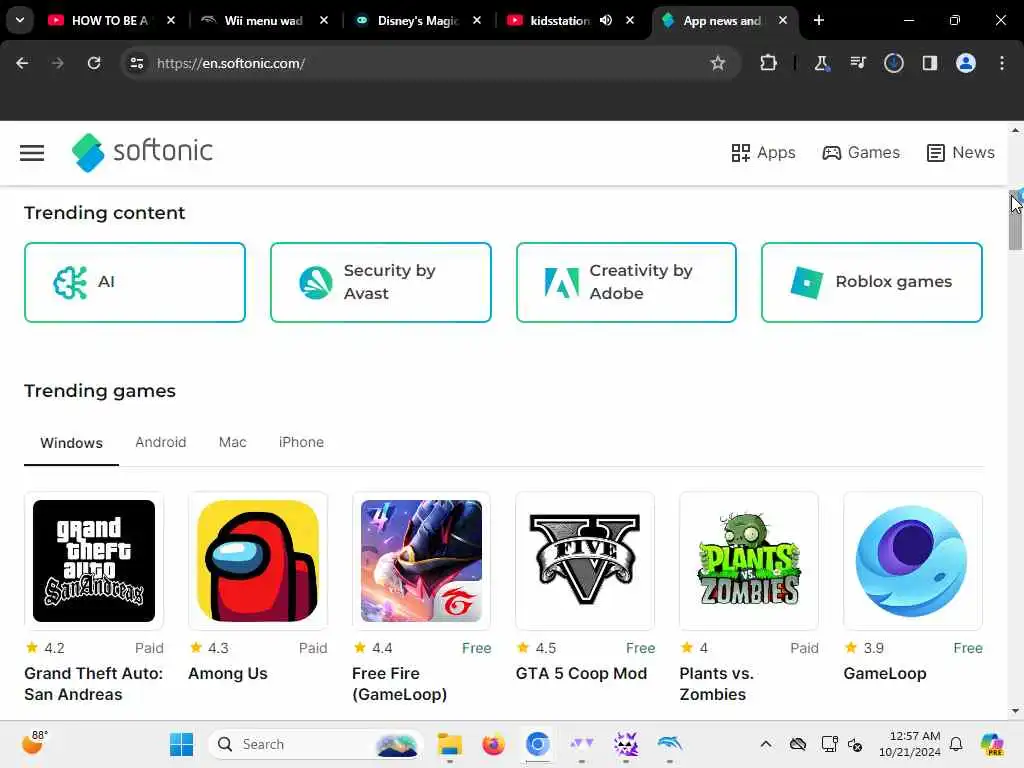This screenshot has width=1024, height=768.
Task: Open the GameLoop app icon
Action: [912, 561]
